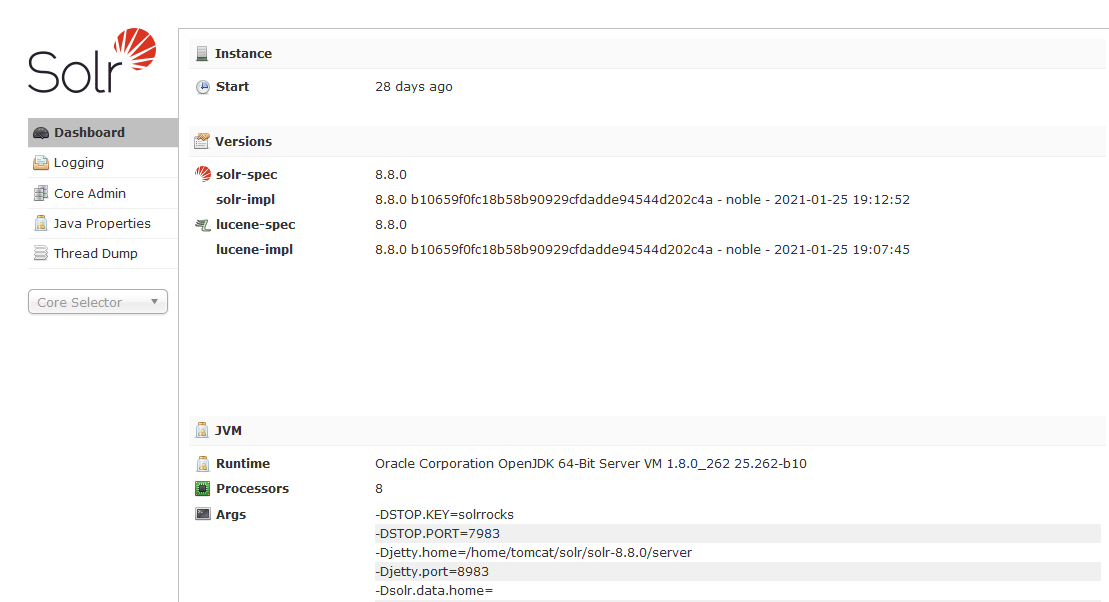
Task: Click the solr-spec sun icon
Action: (x=203, y=174)
